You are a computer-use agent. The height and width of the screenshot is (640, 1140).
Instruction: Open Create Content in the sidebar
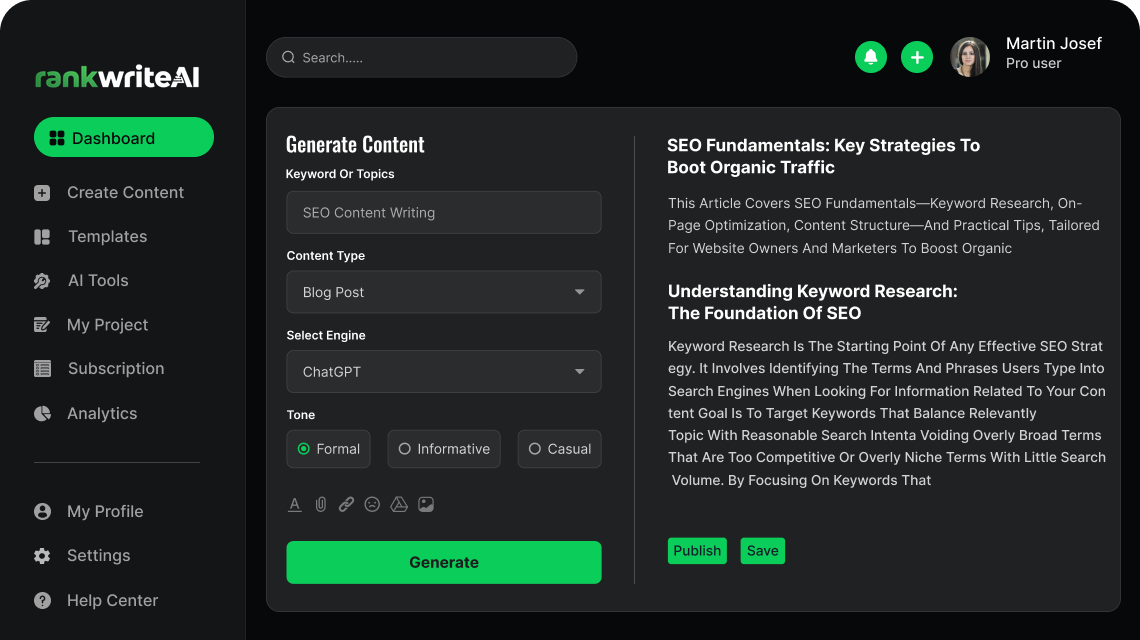click(x=125, y=192)
